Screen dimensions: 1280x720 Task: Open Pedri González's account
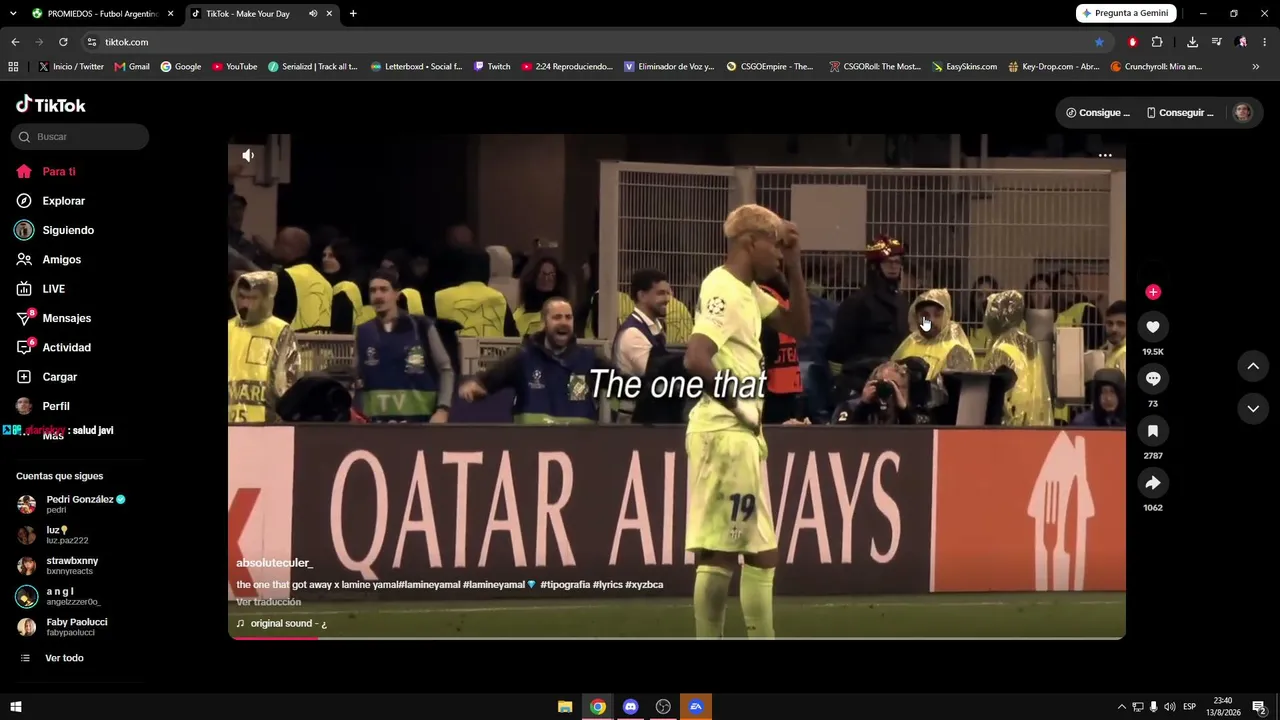(x=80, y=504)
